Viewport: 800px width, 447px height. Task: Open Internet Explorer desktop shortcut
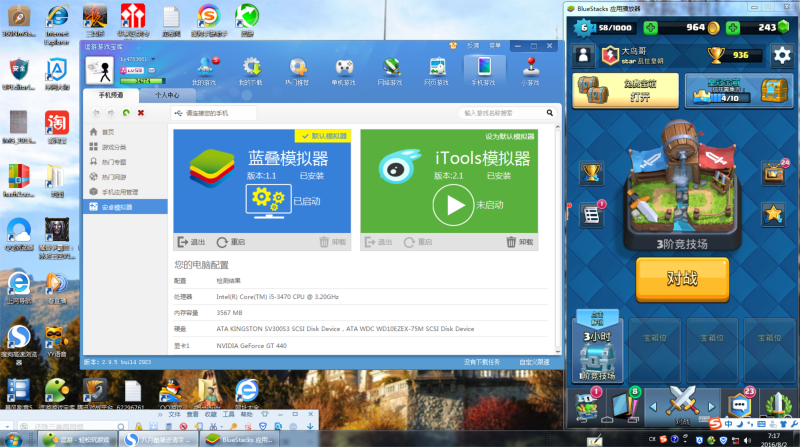point(57,24)
